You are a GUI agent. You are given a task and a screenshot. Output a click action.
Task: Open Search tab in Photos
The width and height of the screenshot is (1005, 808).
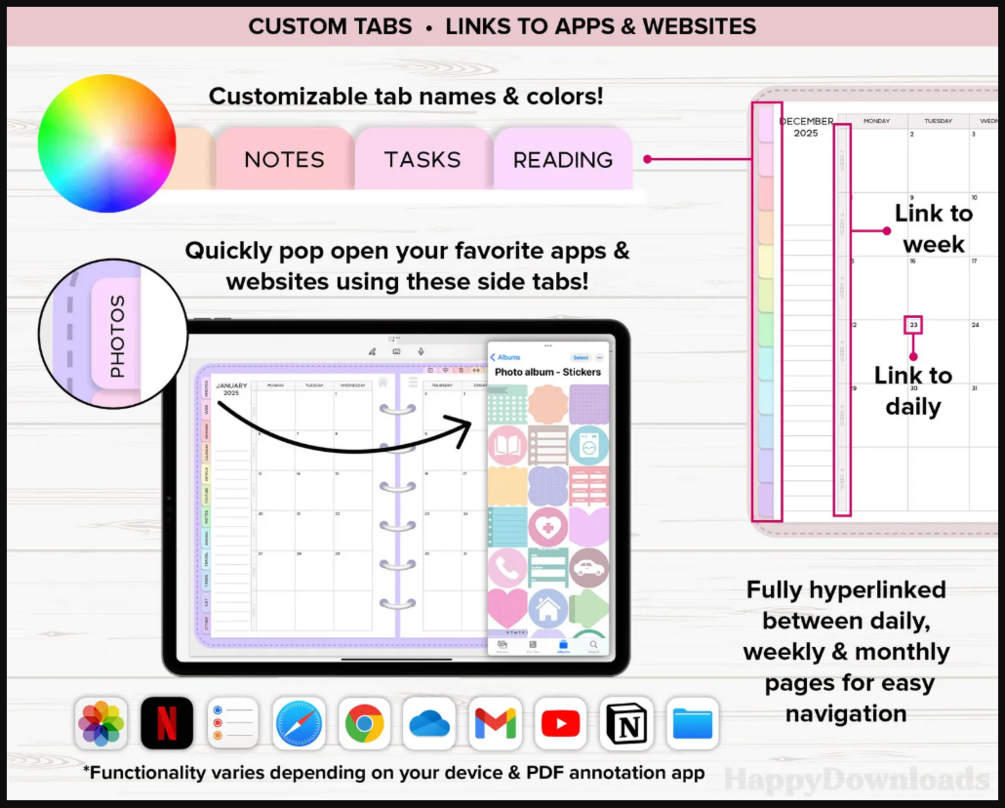[594, 647]
